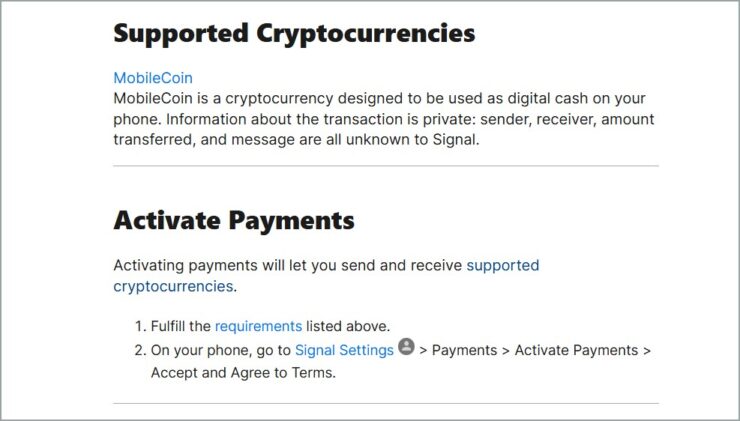
Task: Click the 'cryptocurrencies' link text
Action: [x=173, y=286]
